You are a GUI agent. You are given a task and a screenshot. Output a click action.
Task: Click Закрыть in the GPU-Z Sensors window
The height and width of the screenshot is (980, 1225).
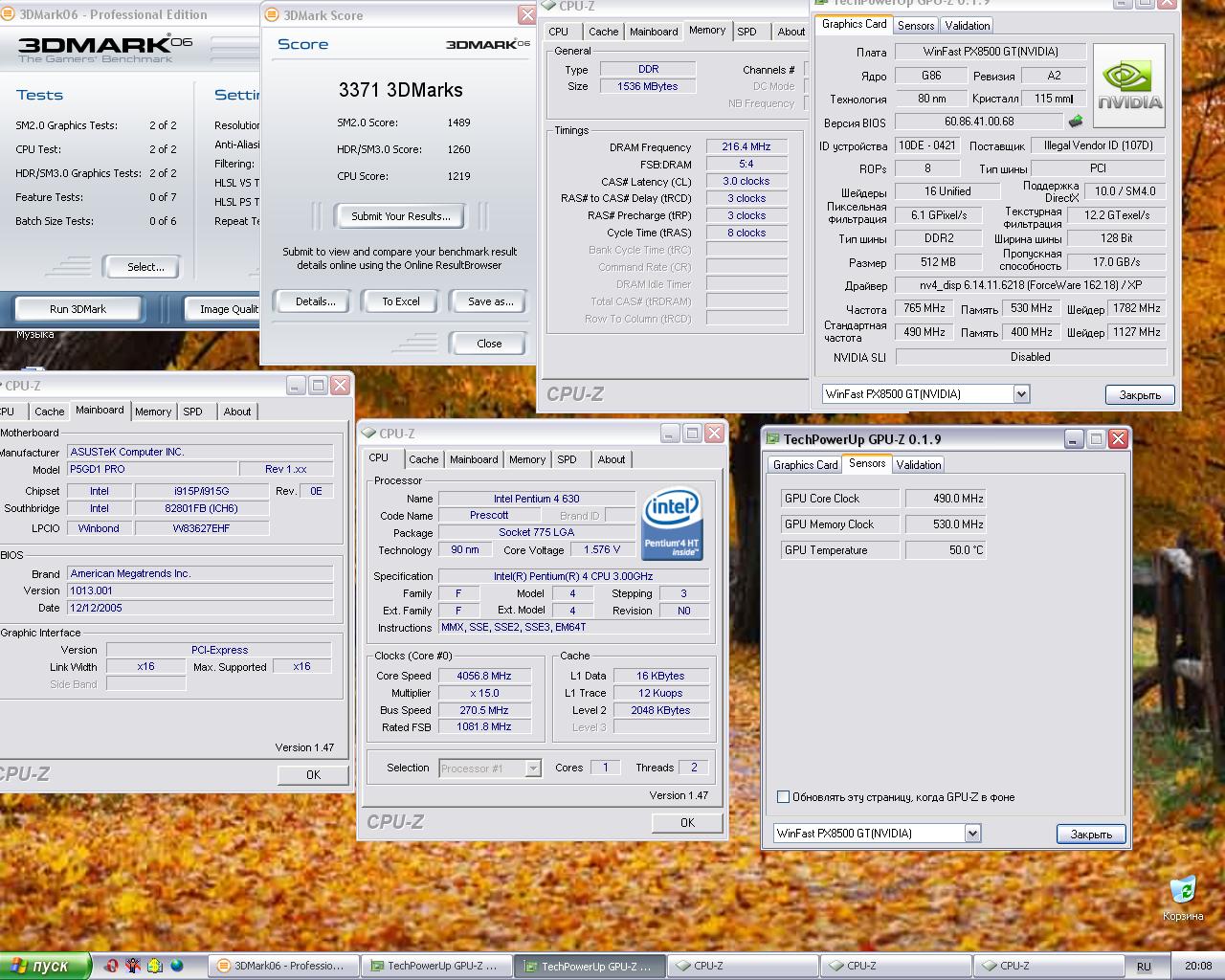1091,834
